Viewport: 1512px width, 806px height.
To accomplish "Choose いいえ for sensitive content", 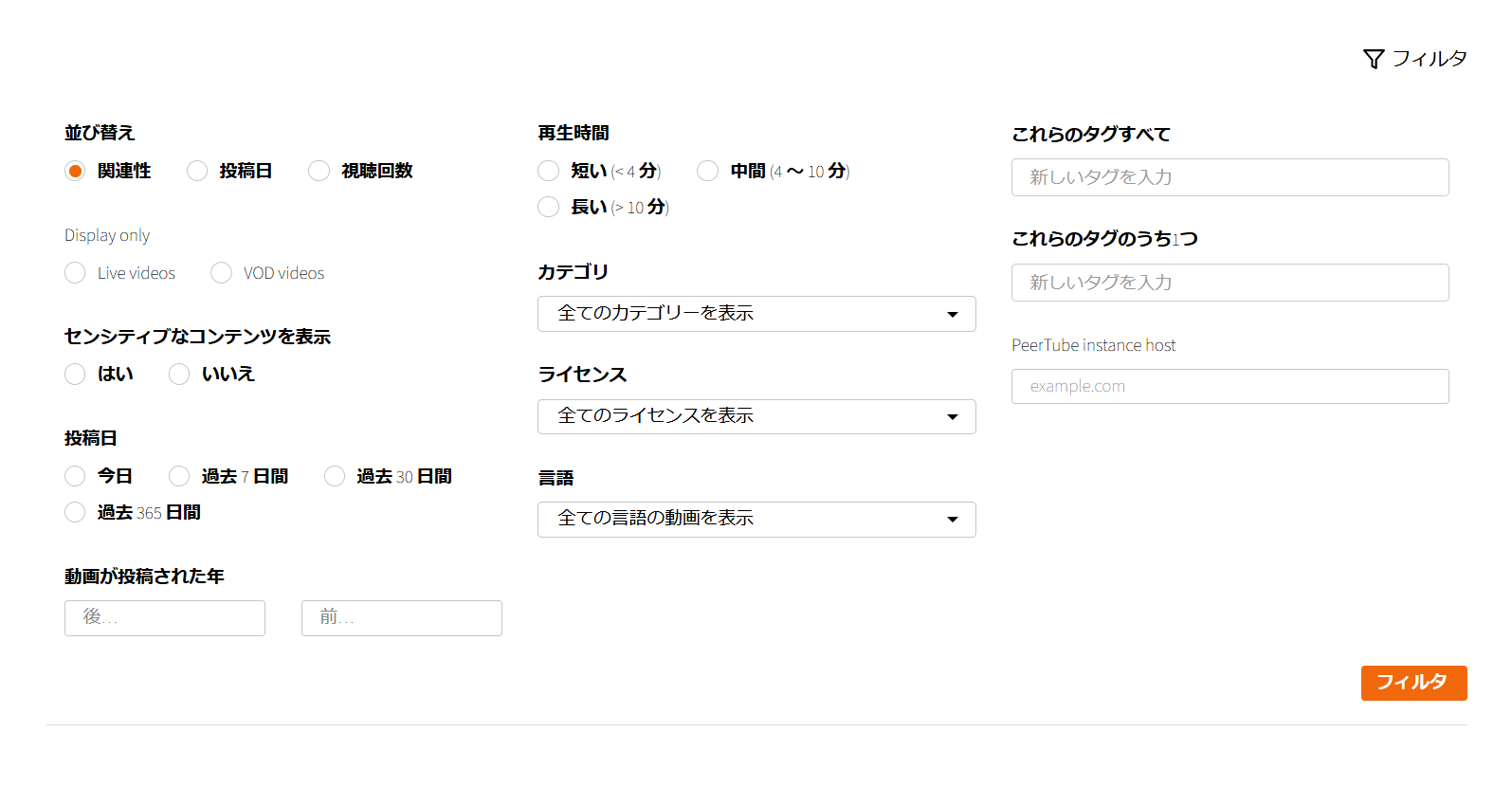I will 179,375.
